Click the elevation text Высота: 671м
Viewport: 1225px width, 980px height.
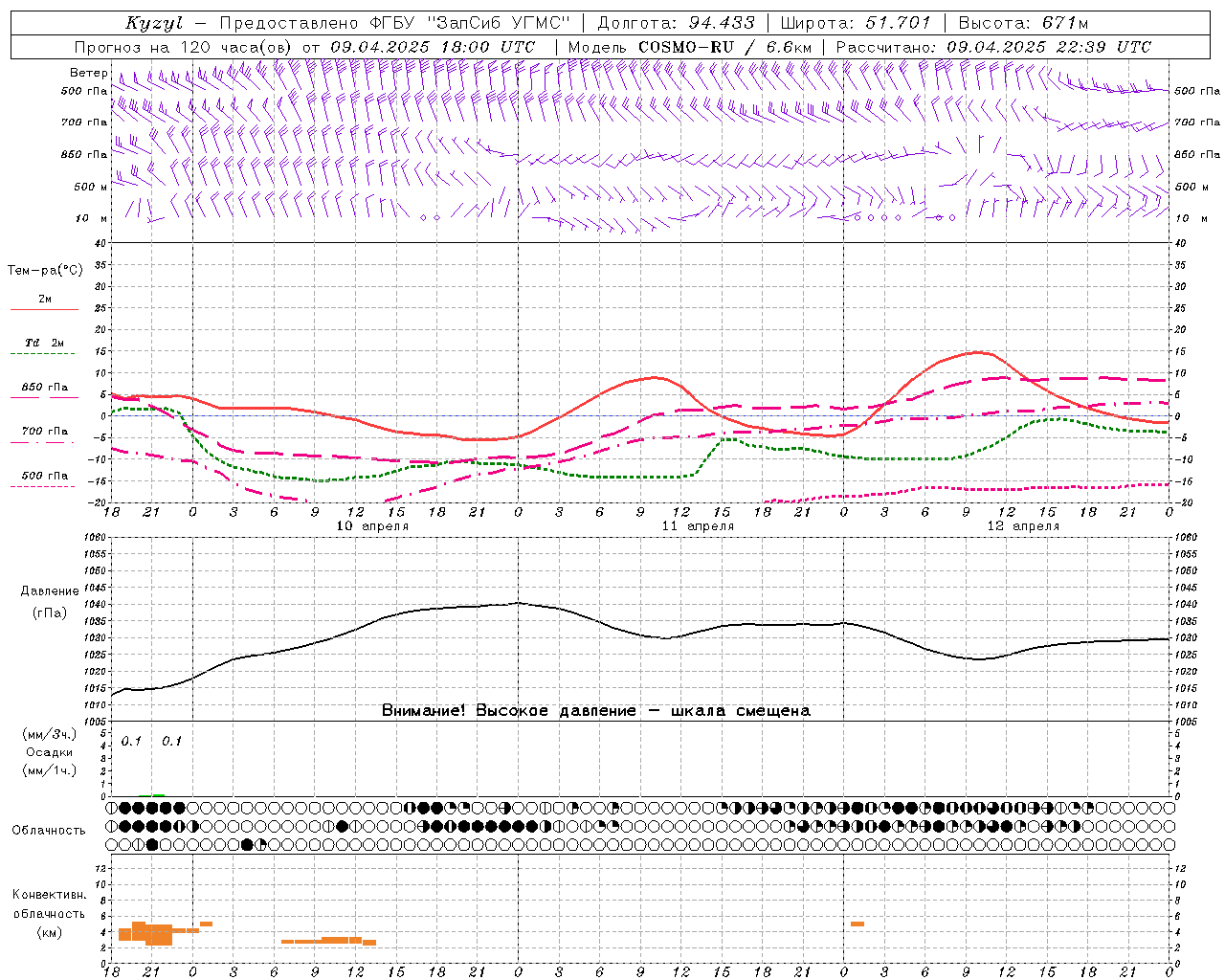[1023, 23]
